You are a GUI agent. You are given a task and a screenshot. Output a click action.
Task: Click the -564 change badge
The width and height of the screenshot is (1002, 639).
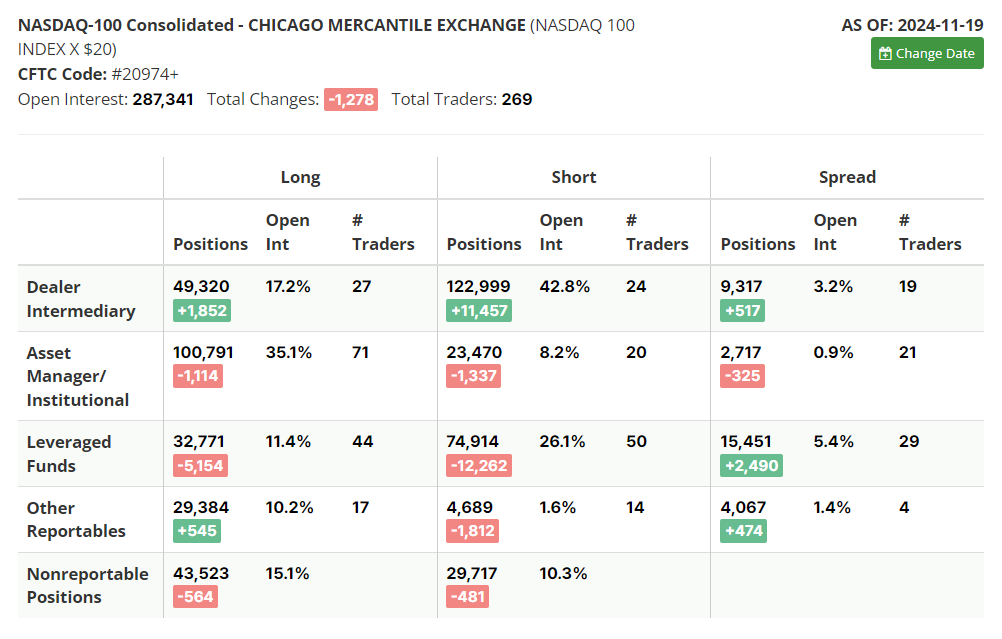point(196,597)
